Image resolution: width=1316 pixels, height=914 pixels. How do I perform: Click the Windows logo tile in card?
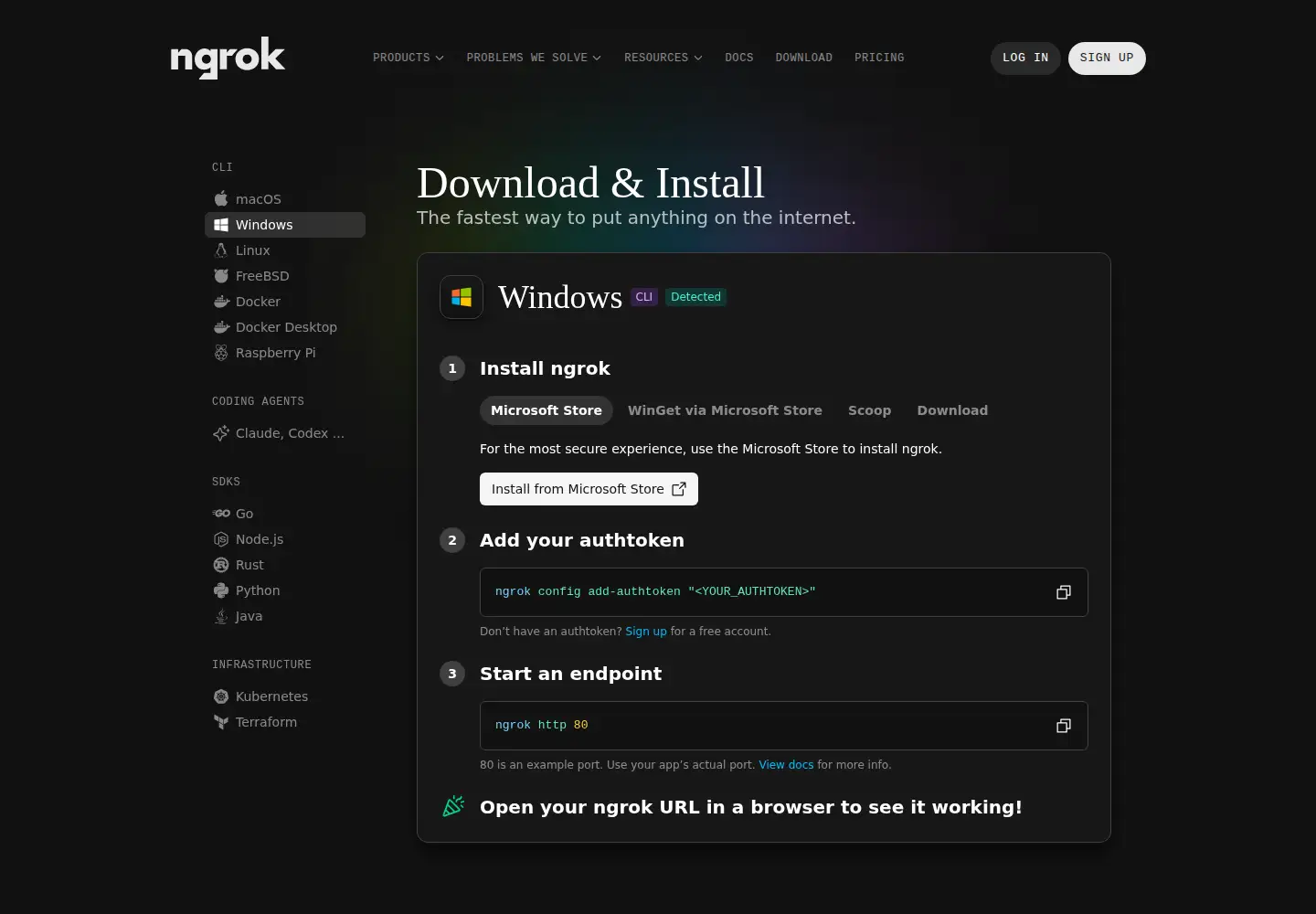coord(462,297)
